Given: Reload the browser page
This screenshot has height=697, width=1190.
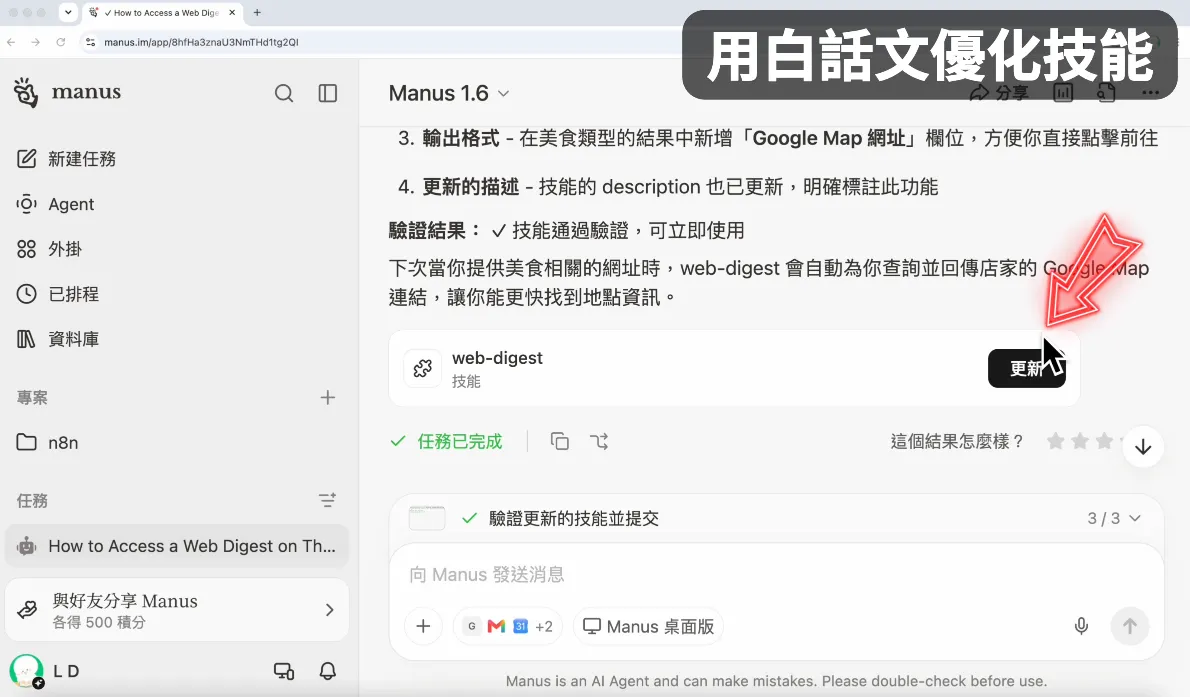Looking at the screenshot, I should coord(61,42).
